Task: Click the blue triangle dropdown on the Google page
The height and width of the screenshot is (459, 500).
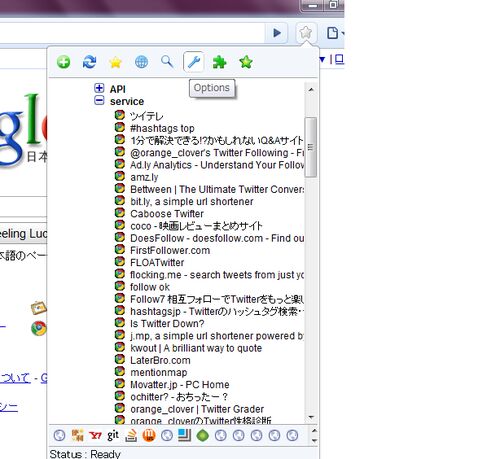Action: (x=322, y=59)
